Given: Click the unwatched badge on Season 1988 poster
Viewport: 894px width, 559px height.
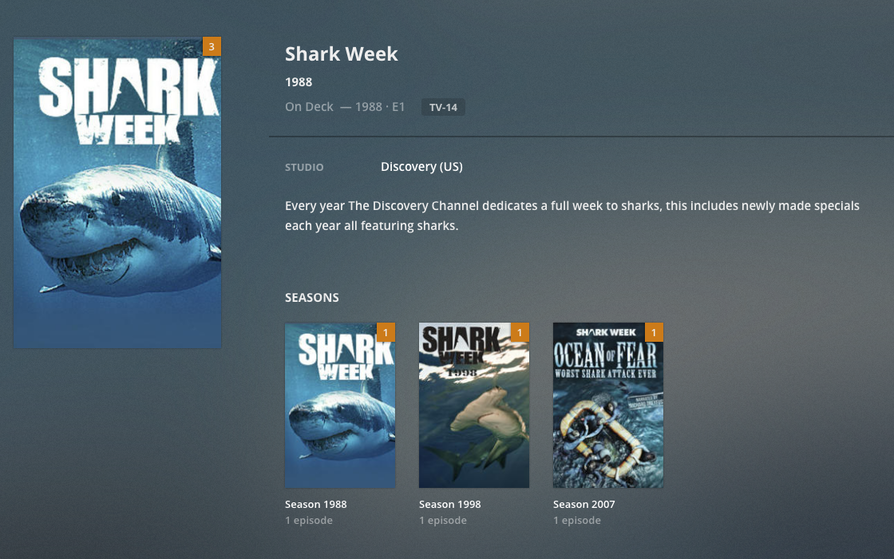Looking at the screenshot, I should (x=386, y=333).
